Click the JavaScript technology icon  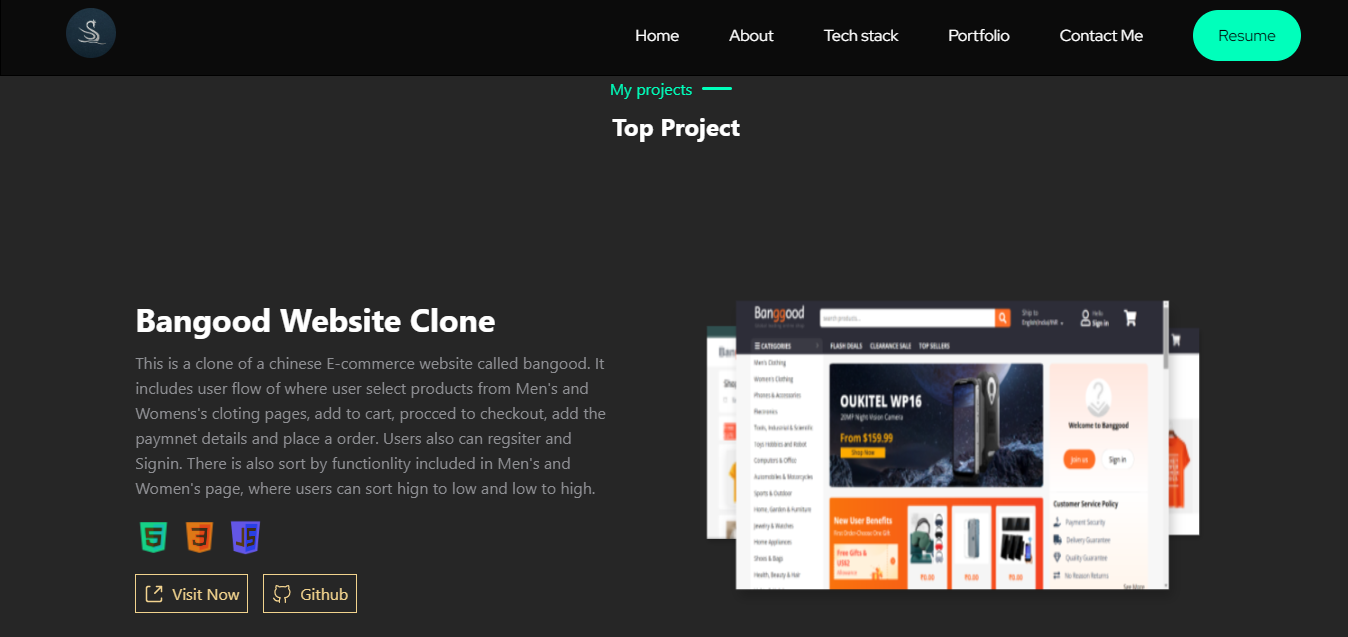pos(245,537)
